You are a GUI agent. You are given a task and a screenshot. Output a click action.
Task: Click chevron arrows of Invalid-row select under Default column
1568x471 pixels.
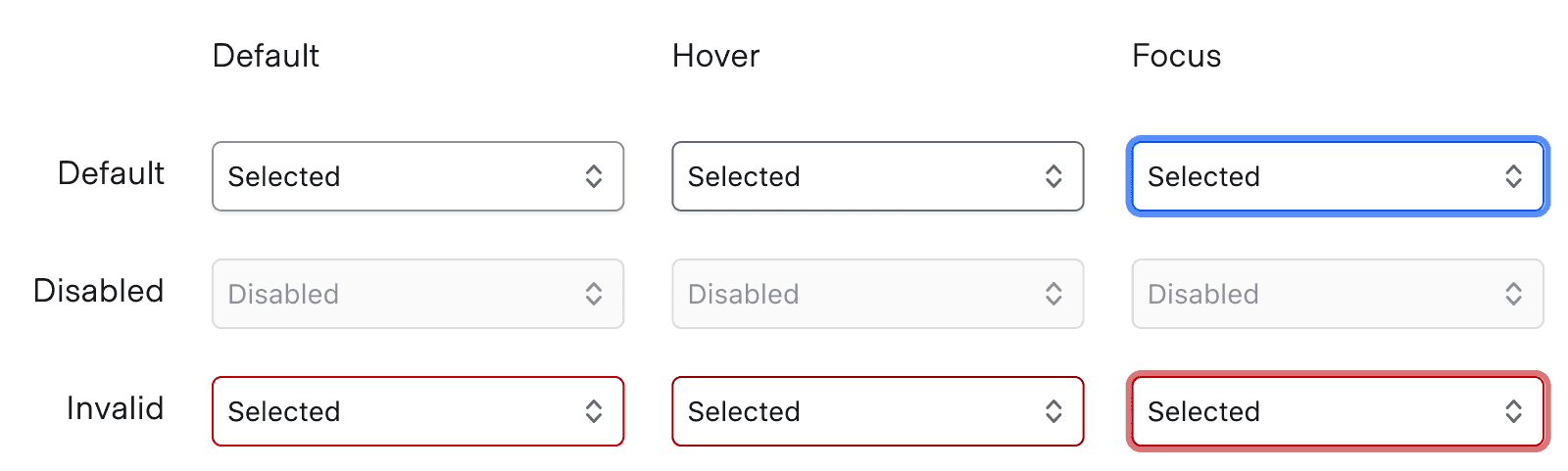point(594,411)
